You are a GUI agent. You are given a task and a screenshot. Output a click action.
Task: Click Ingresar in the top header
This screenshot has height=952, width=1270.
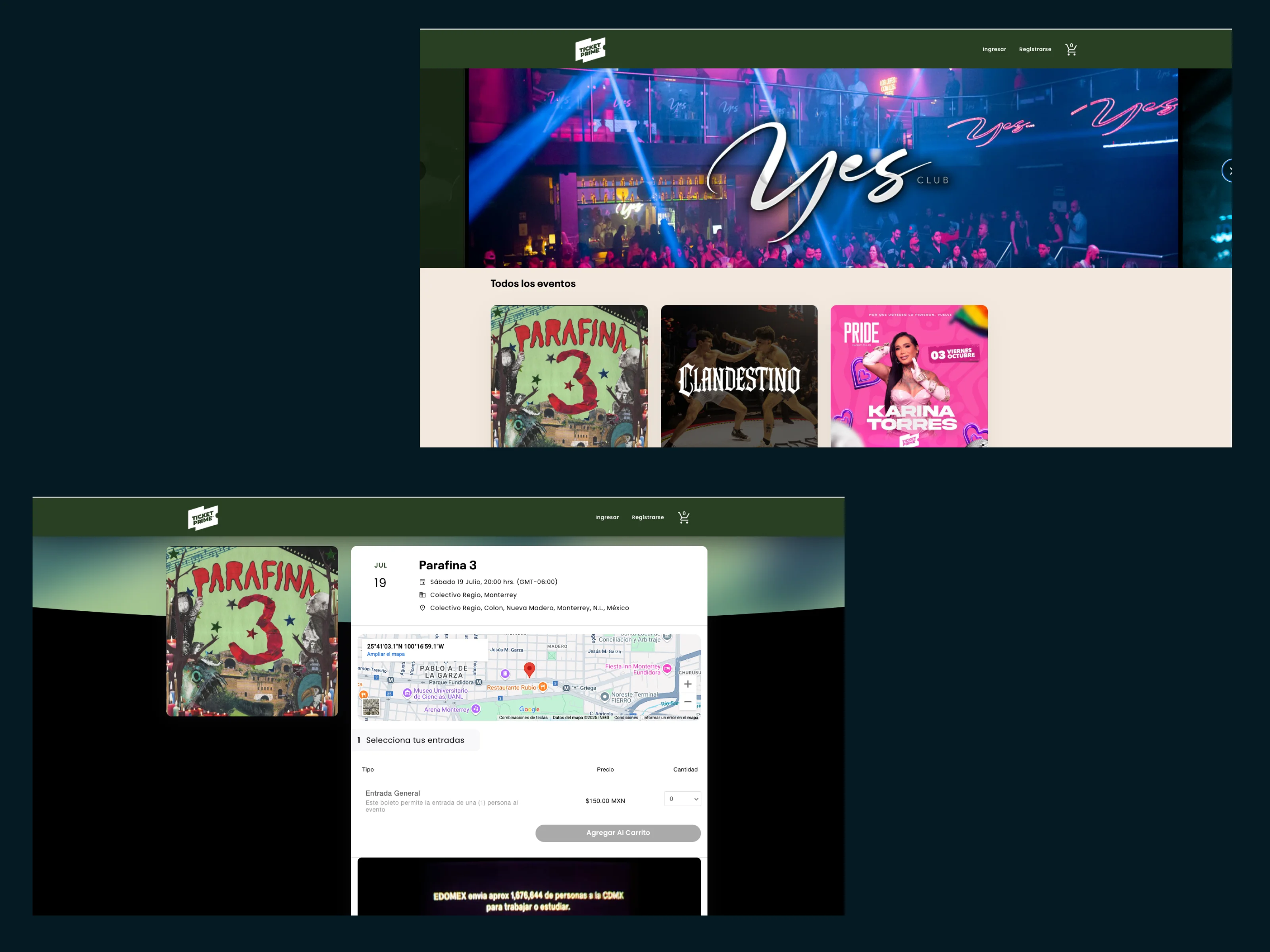(x=994, y=49)
